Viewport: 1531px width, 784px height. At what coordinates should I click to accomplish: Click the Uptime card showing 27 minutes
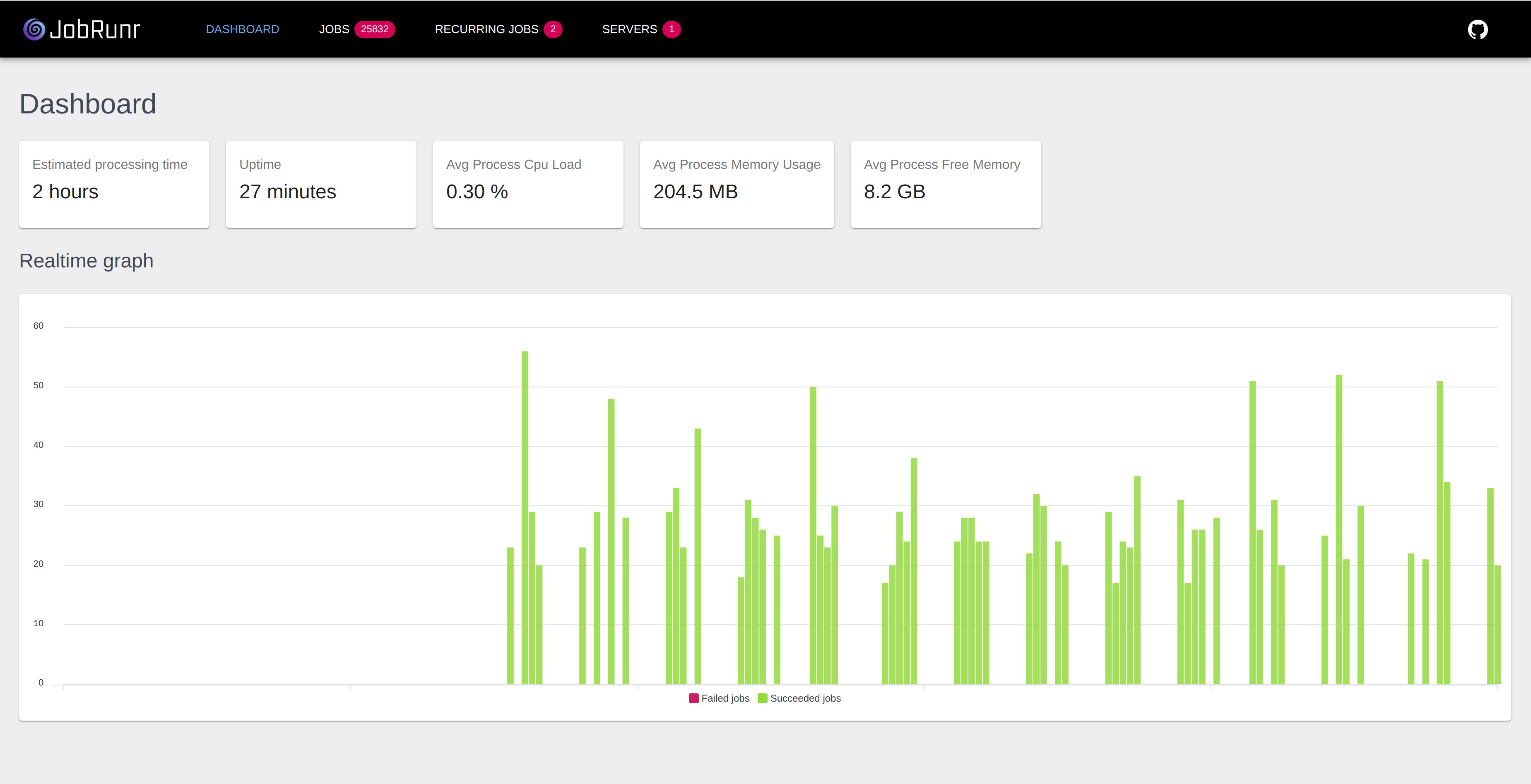pos(321,184)
